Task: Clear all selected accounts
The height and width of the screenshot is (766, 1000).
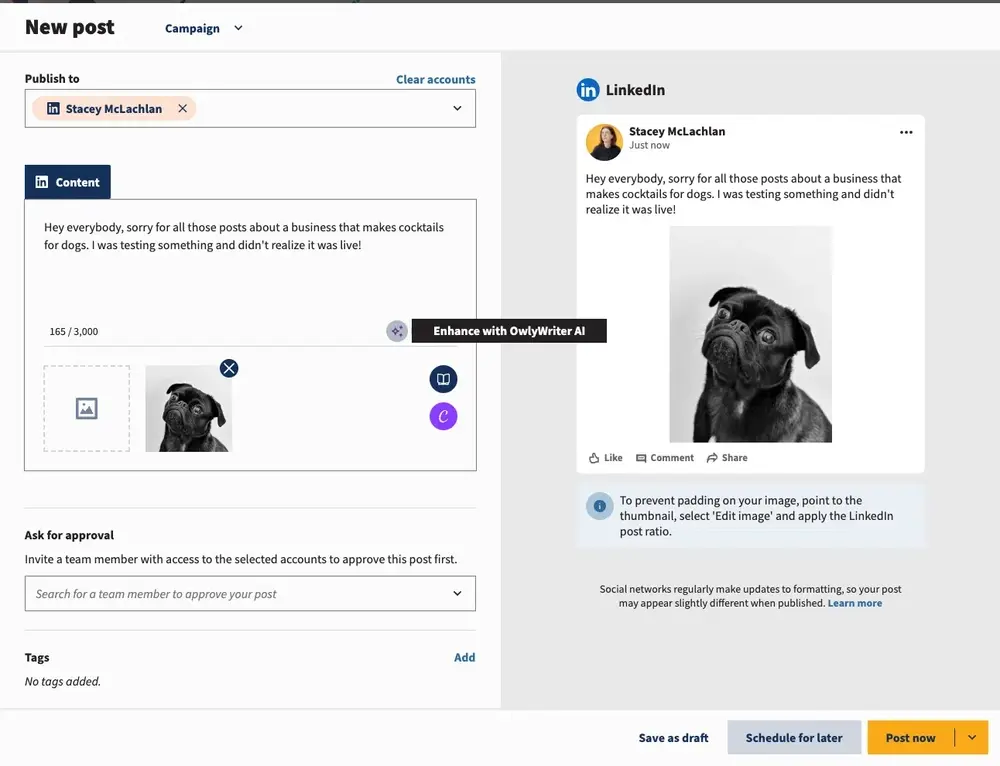Action: (x=436, y=79)
